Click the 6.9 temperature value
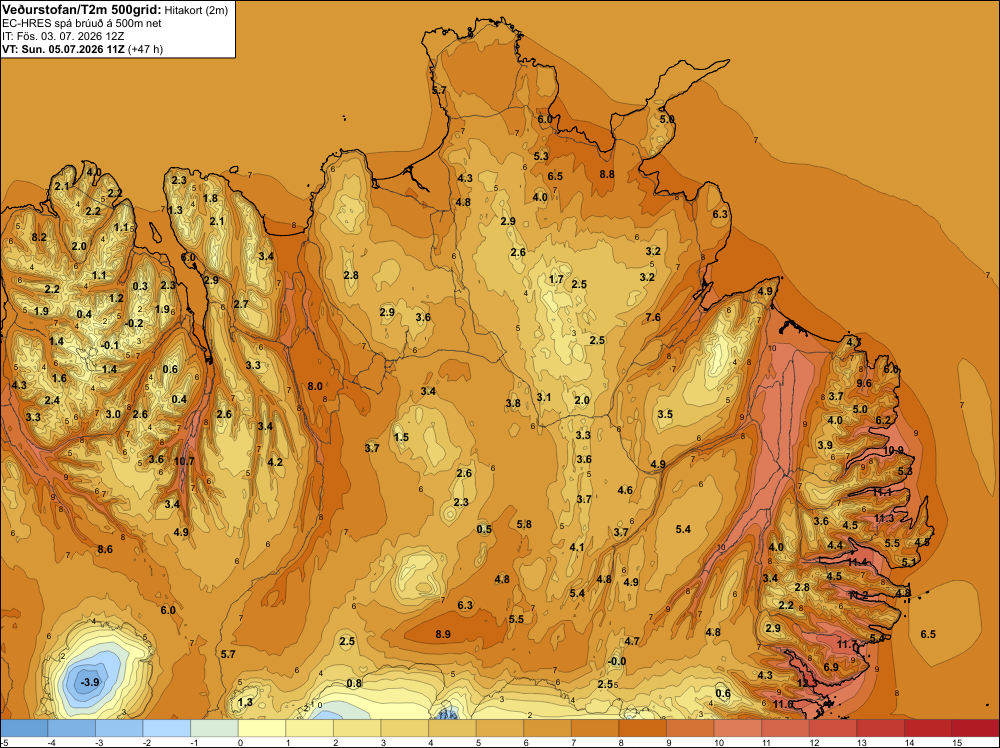The height and width of the screenshot is (748, 1000). coord(831,667)
